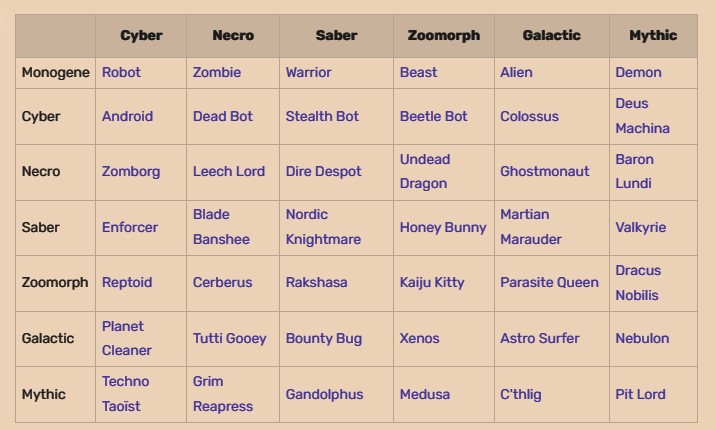Image resolution: width=716 pixels, height=430 pixels.
Task: Open the Valkyrie link
Action: click(x=640, y=227)
